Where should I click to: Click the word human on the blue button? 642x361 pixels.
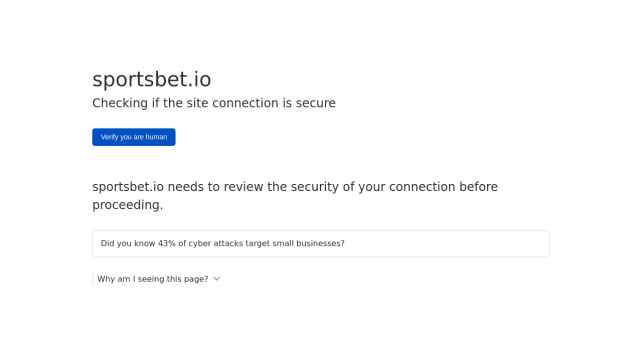click(x=156, y=137)
